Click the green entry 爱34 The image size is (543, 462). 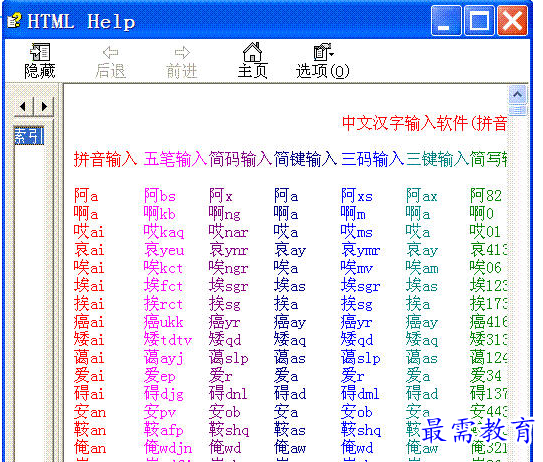[x=486, y=375]
